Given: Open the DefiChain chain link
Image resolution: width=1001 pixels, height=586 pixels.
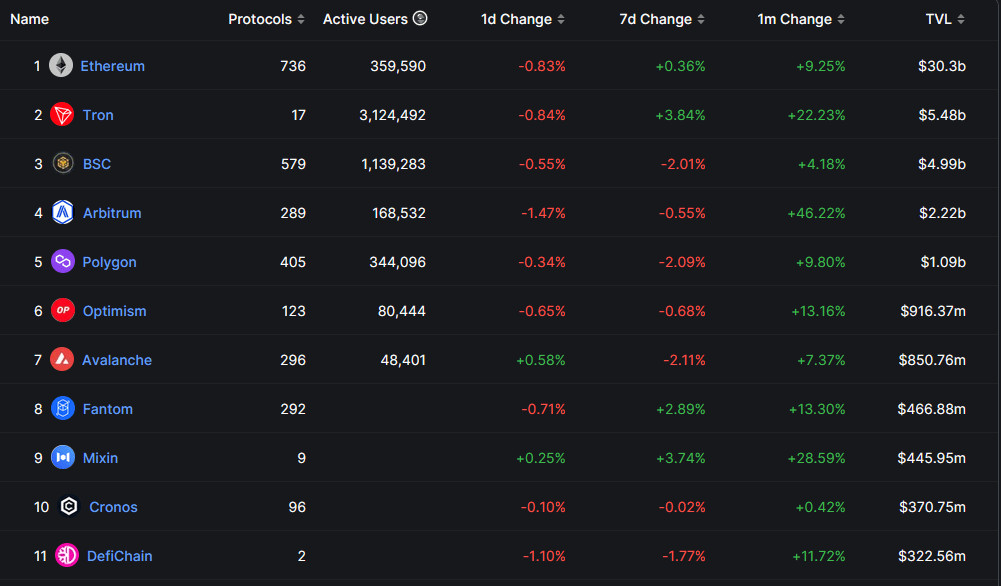Looking at the screenshot, I should 119,556.
